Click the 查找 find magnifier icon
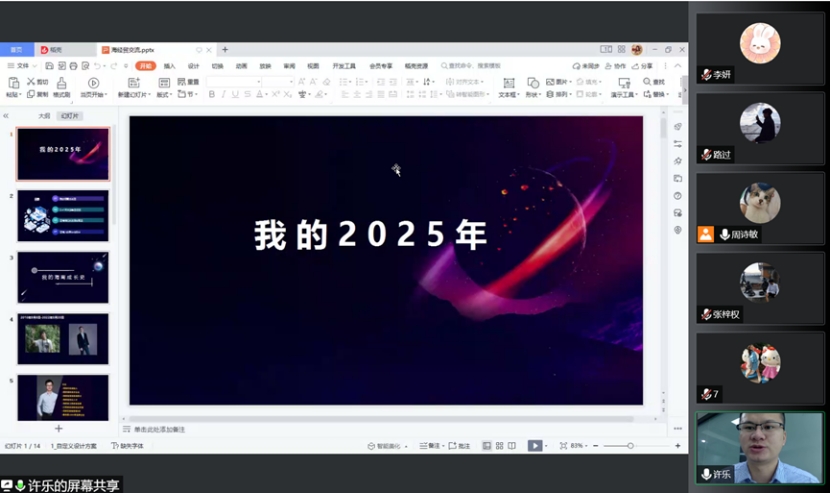This screenshot has height=493, width=831. click(647, 82)
